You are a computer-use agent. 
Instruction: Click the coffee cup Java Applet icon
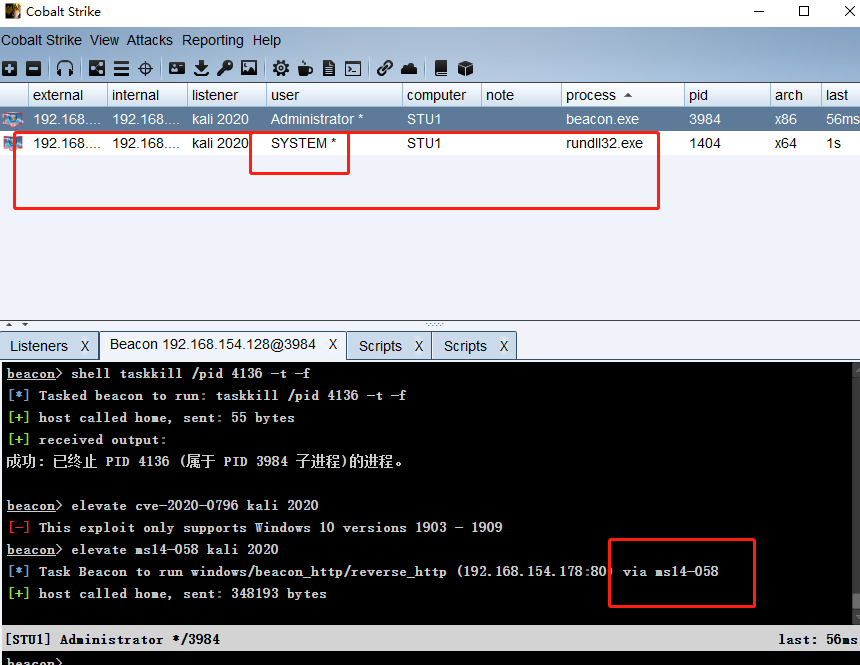[x=305, y=69]
